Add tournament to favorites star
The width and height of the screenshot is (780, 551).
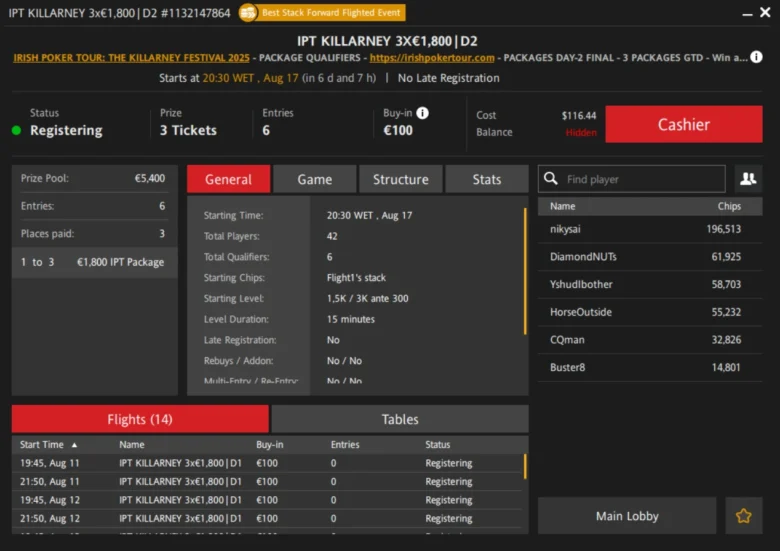[744, 516]
